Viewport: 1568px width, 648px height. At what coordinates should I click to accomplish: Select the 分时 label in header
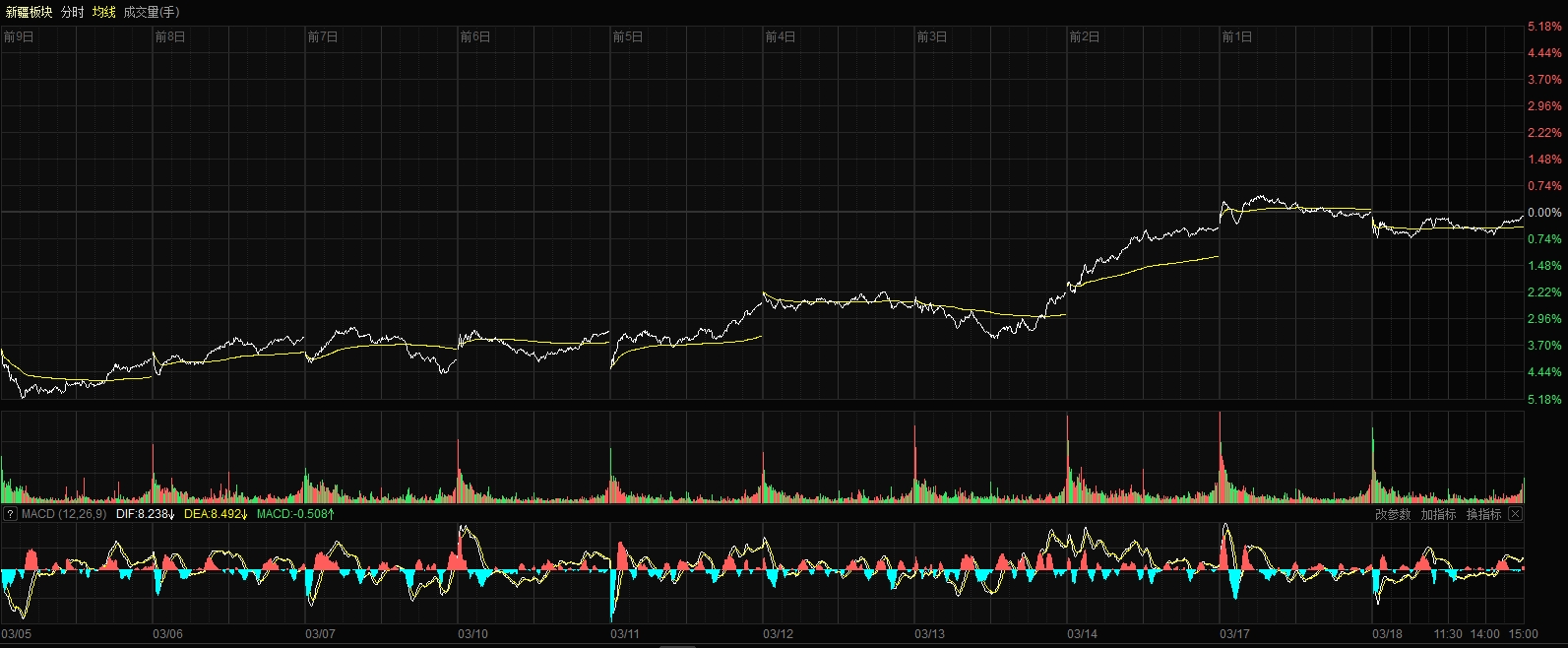pyautogui.click(x=72, y=12)
